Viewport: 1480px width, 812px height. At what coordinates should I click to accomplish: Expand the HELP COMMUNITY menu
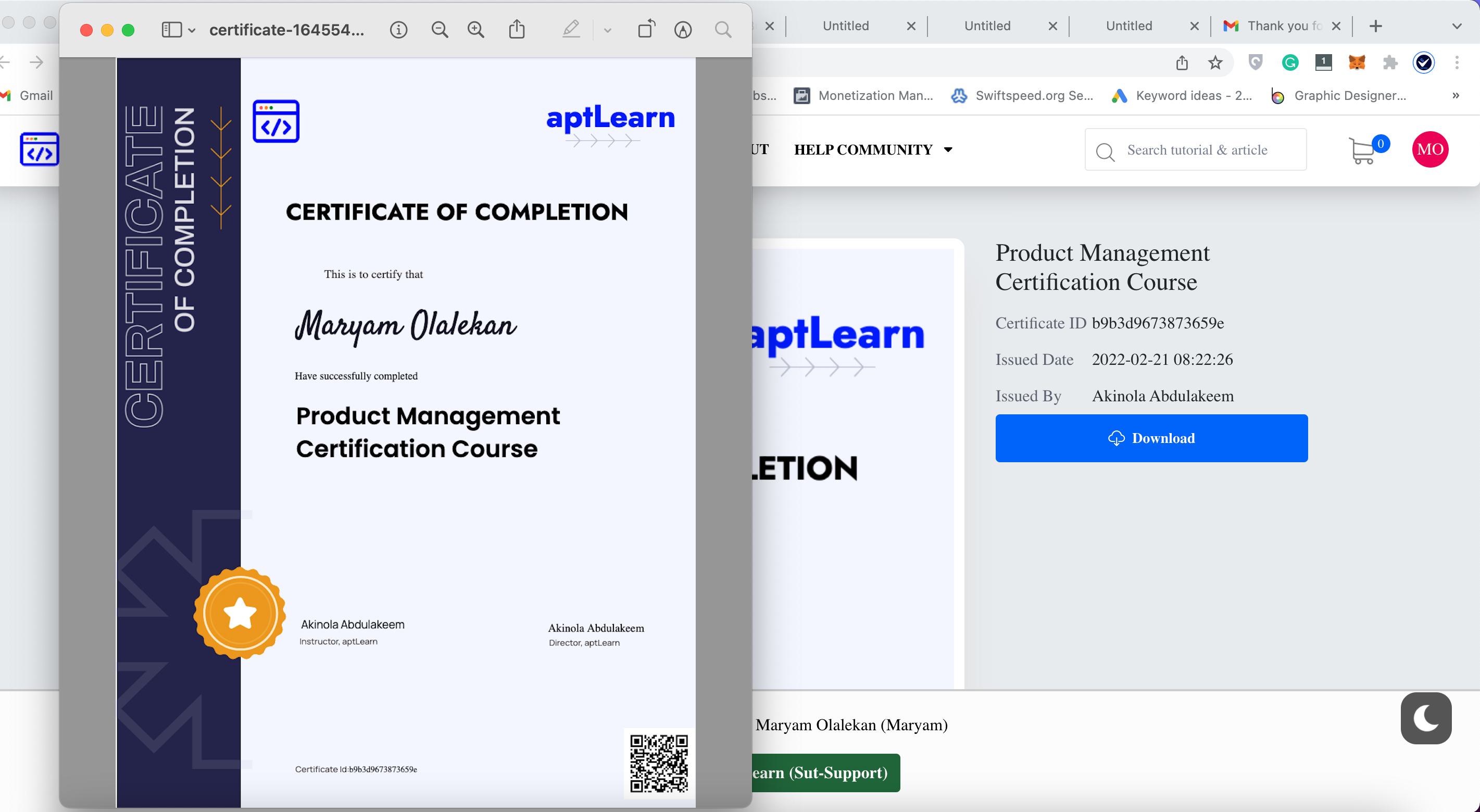873,150
